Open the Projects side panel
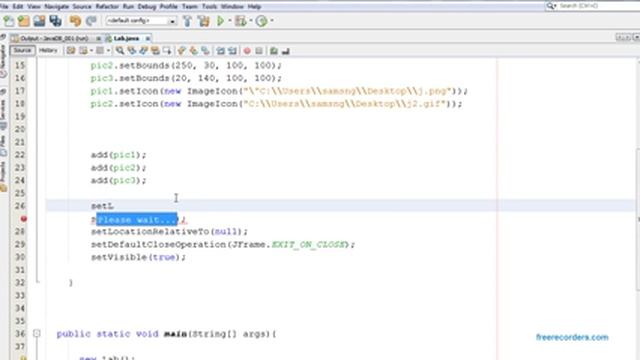The width and height of the screenshot is (640, 360). (3, 176)
